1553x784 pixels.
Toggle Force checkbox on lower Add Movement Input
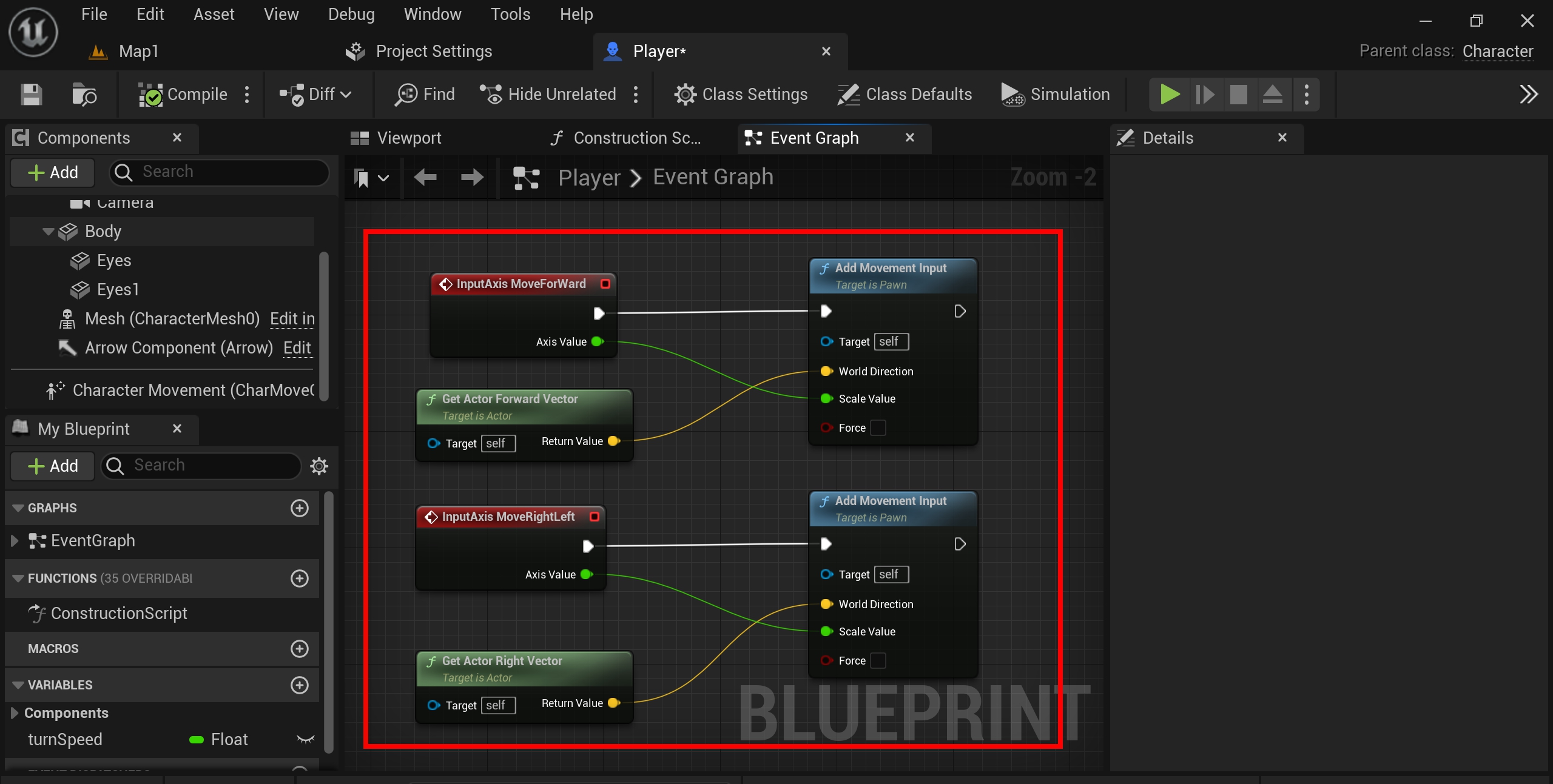point(878,661)
